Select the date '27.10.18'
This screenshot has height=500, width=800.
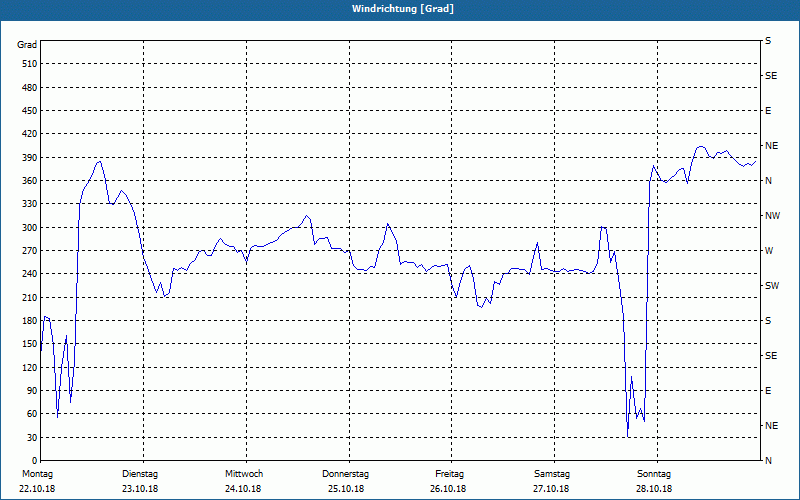pos(551,489)
